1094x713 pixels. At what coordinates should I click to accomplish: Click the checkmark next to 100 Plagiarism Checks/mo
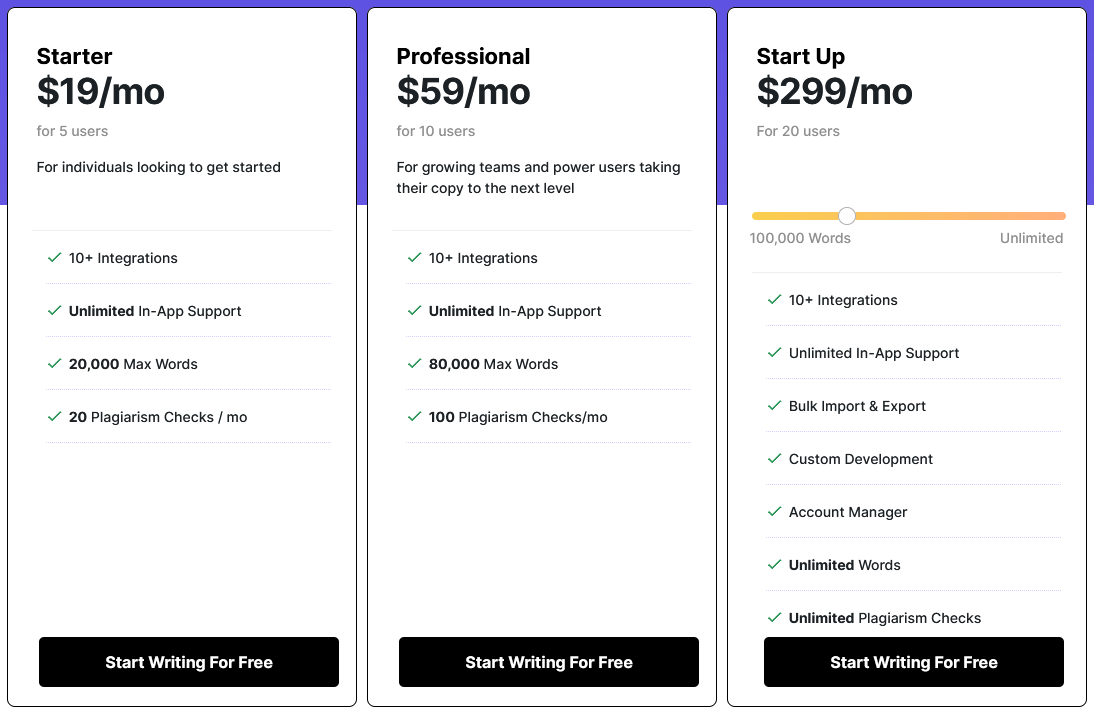click(x=415, y=417)
